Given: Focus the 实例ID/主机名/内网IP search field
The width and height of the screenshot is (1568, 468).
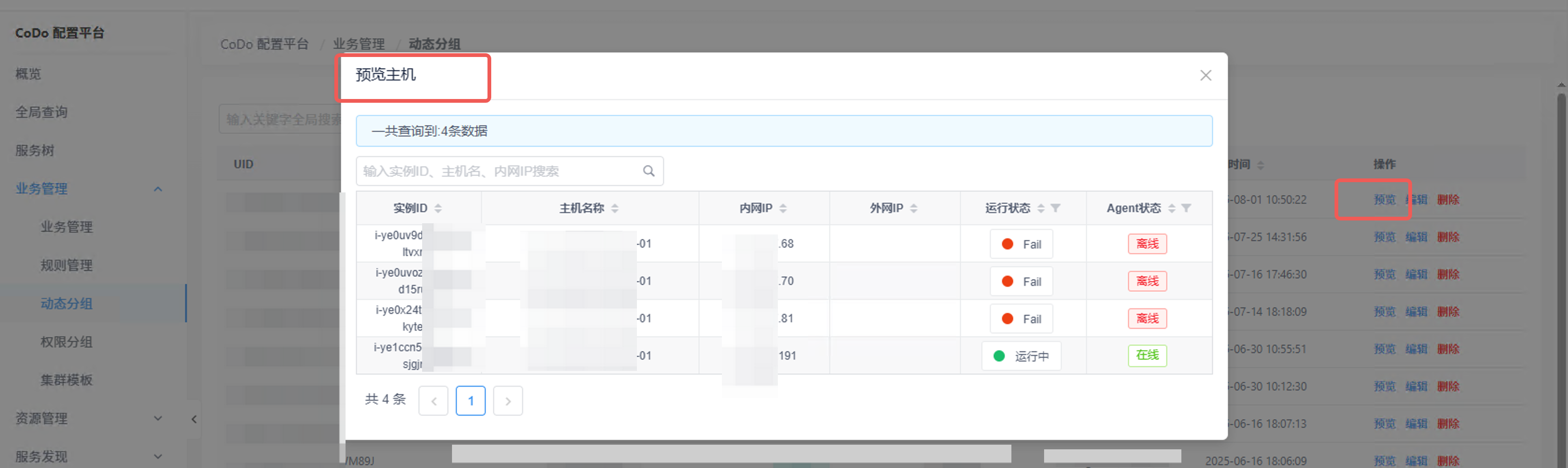Looking at the screenshot, I should (x=509, y=171).
